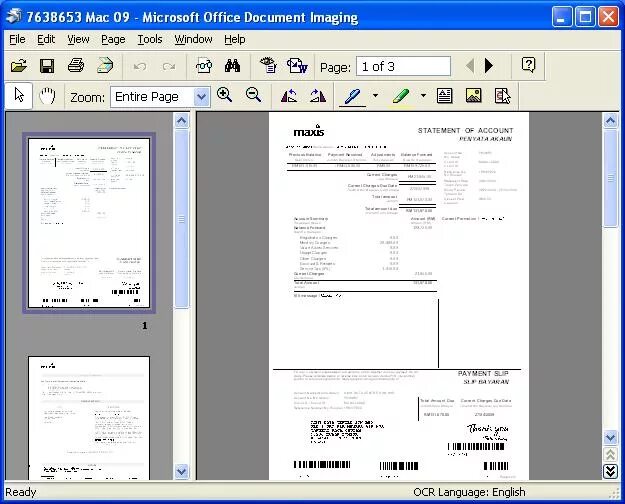Rotate the page left
625x504 pixels.
289,96
